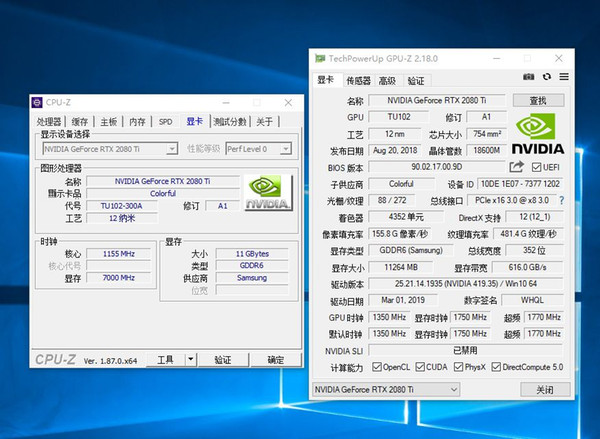The height and width of the screenshot is (439, 600).
Task: Click the BIOS version field 90.02.17.00.9D
Action: coord(437,167)
